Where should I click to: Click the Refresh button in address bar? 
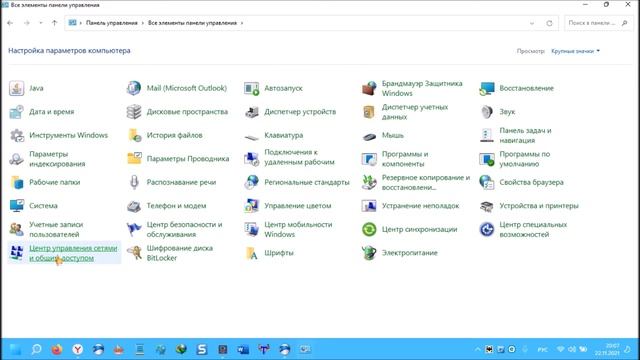(x=549, y=23)
